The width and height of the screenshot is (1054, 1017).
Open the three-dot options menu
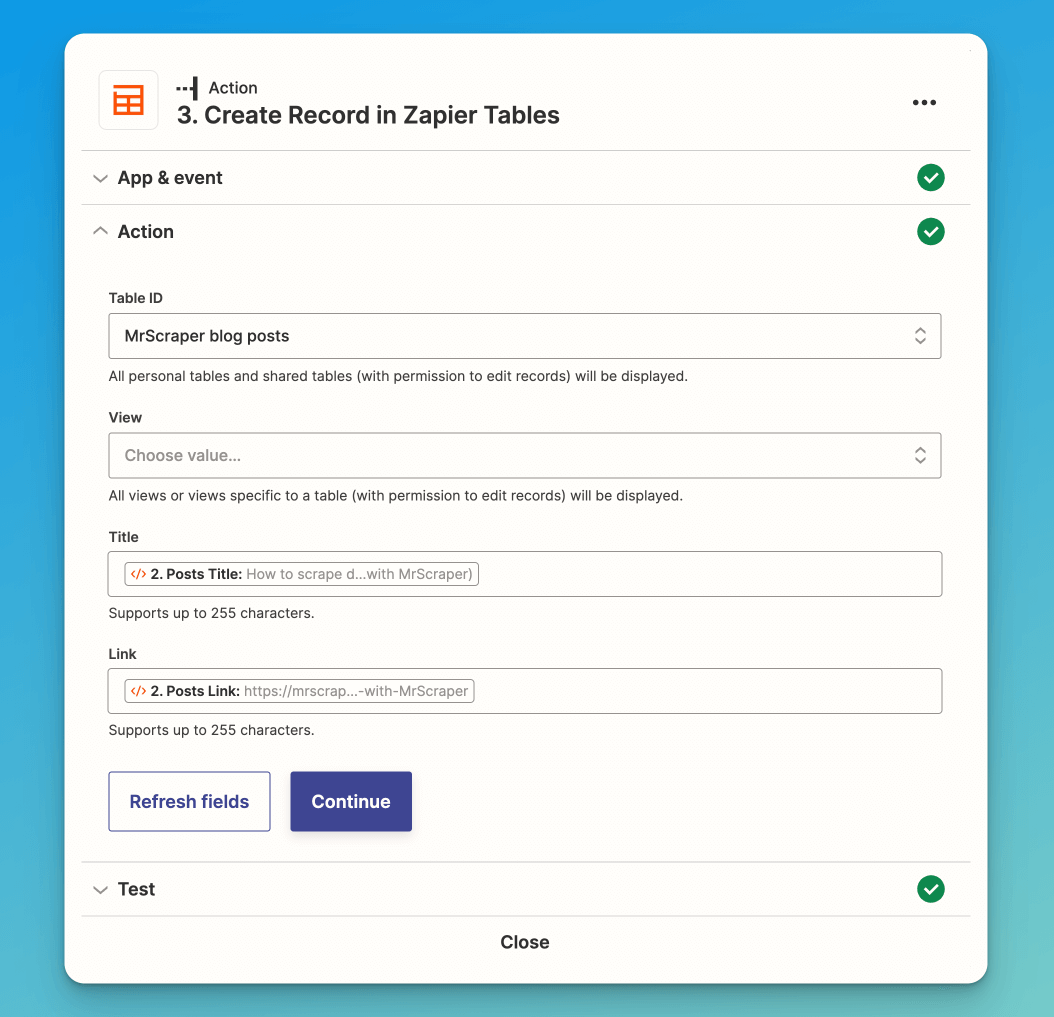pyautogui.click(x=923, y=102)
